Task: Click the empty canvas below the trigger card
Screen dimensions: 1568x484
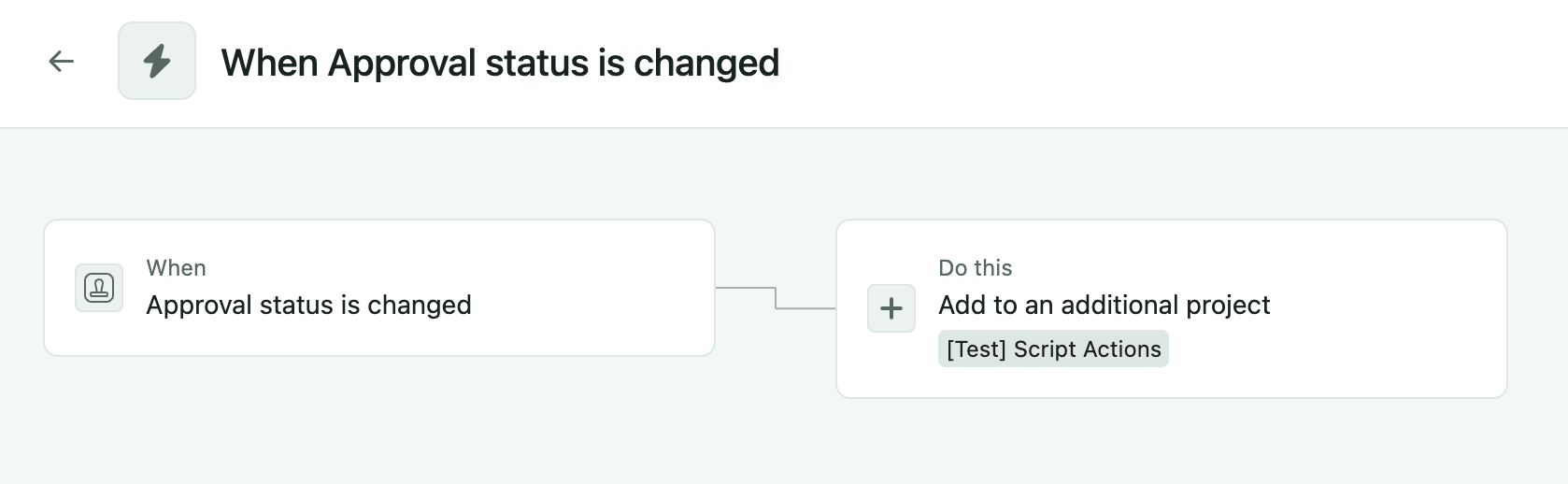Action: pyautogui.click(x=379, y=420)
